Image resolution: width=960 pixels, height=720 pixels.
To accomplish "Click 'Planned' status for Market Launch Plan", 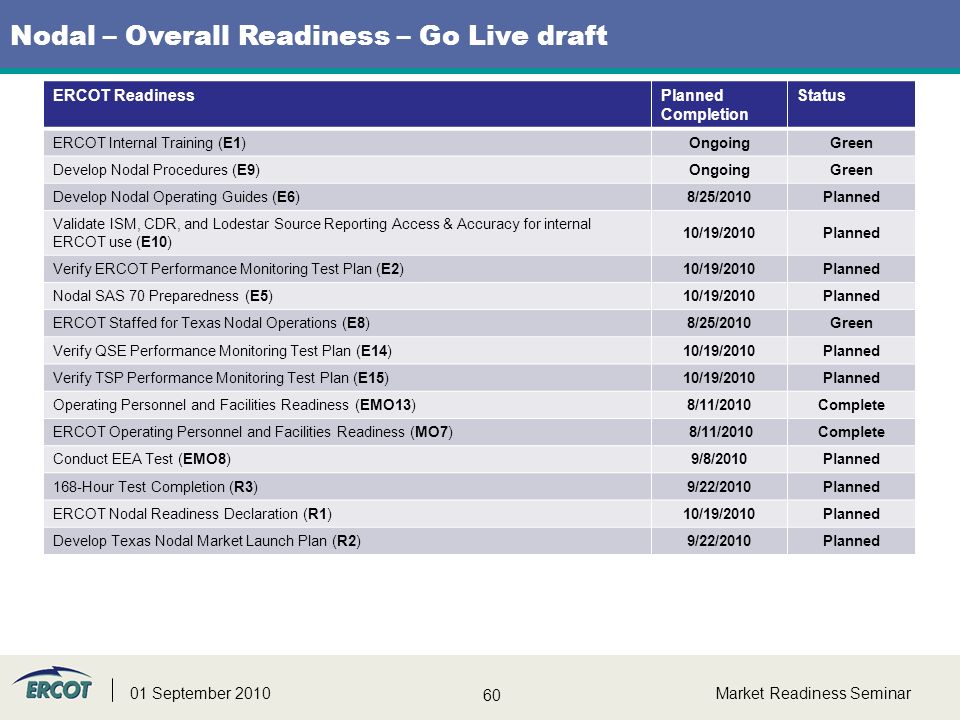I will [851, 541].
